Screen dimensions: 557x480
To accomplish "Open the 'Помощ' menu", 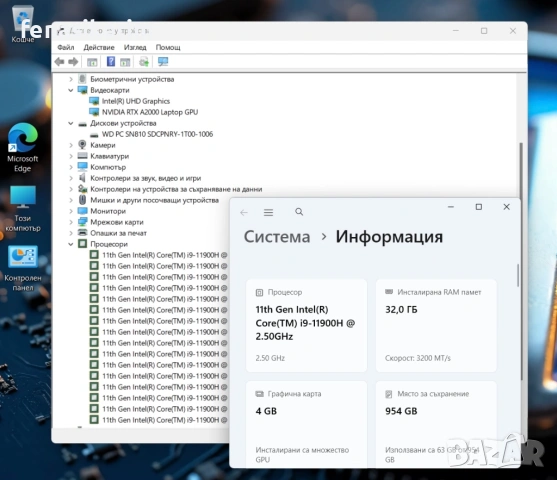I will pos(168,47).
